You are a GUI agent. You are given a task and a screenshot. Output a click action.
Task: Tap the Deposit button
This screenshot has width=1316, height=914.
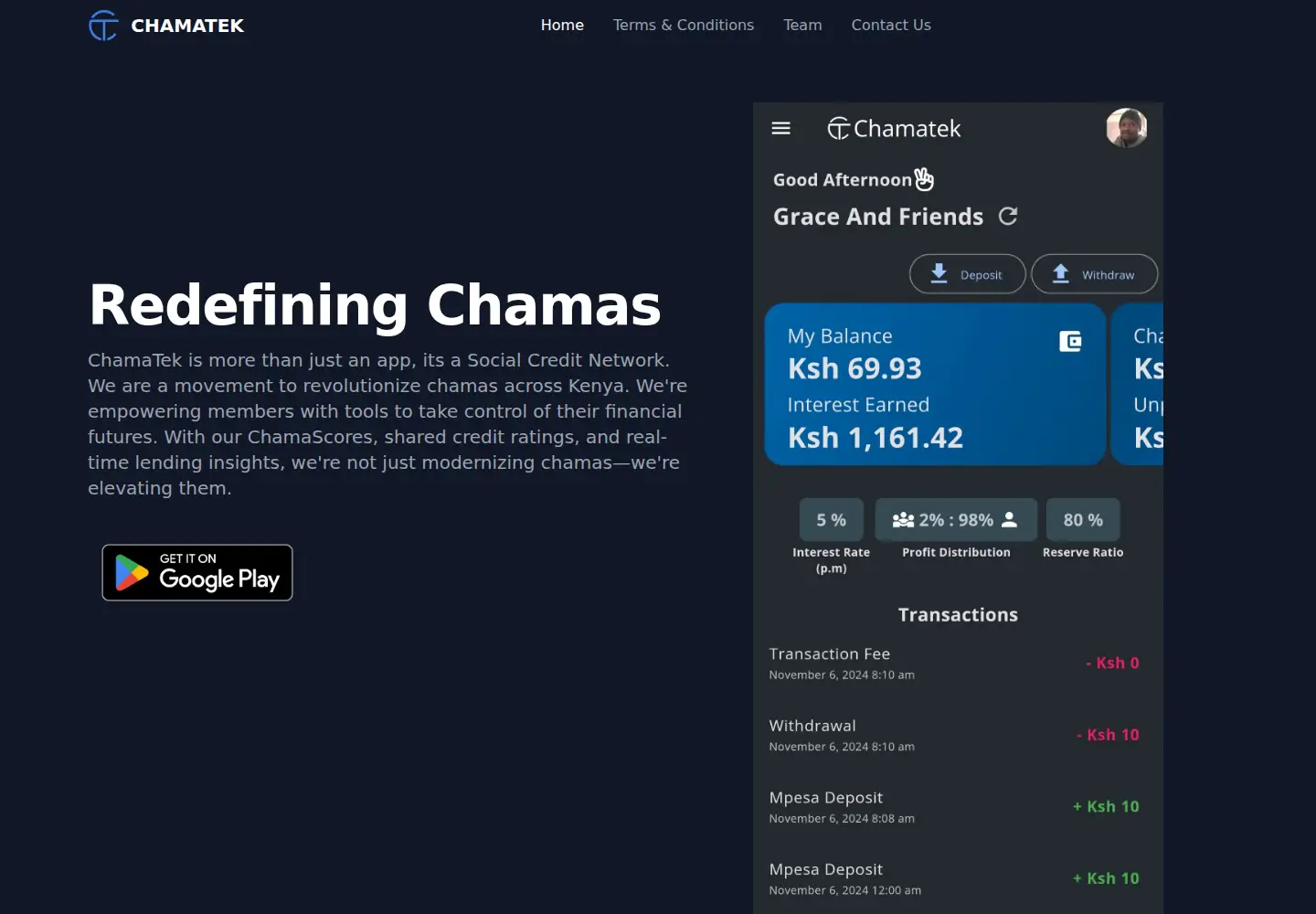click(x=968, y=274)
